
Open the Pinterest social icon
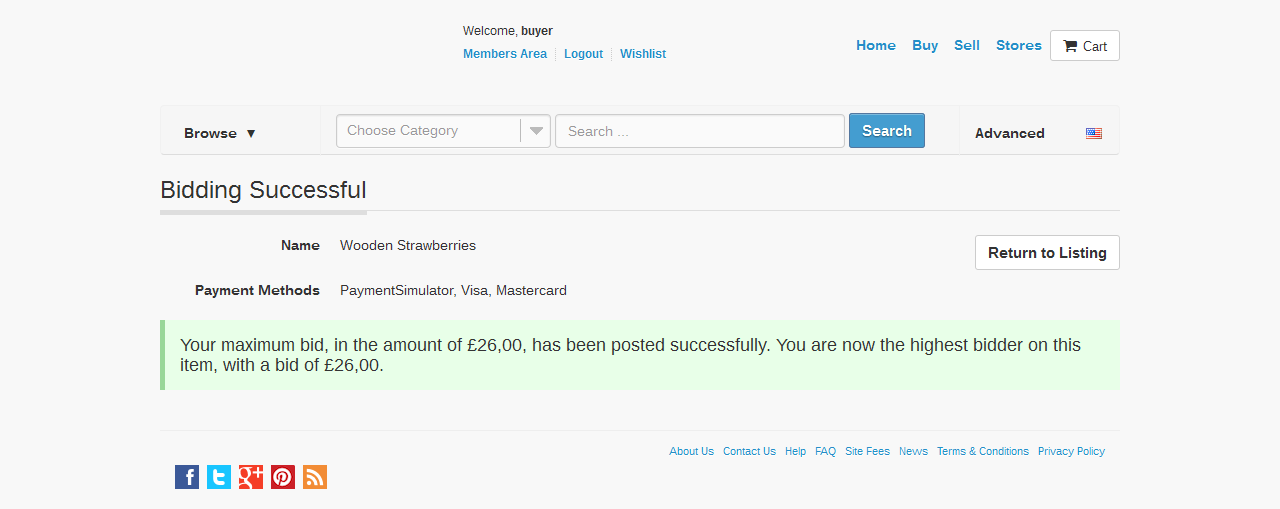(283, 477)
